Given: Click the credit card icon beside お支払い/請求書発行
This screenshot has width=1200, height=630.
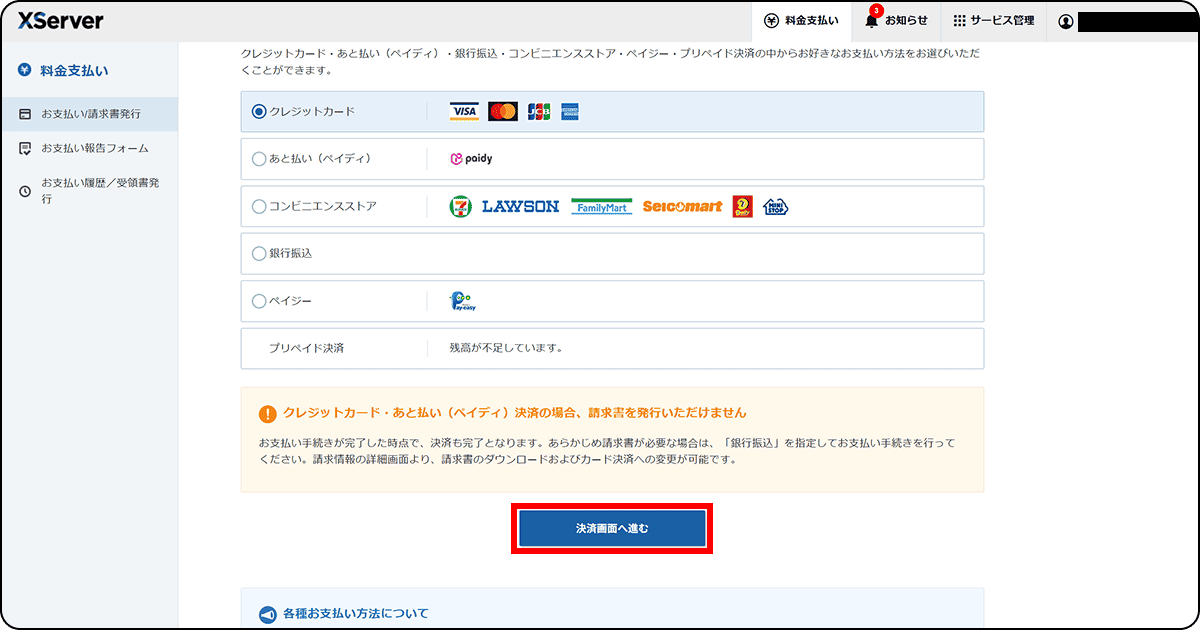Looking at the screenshot, I should click(25, 114).
